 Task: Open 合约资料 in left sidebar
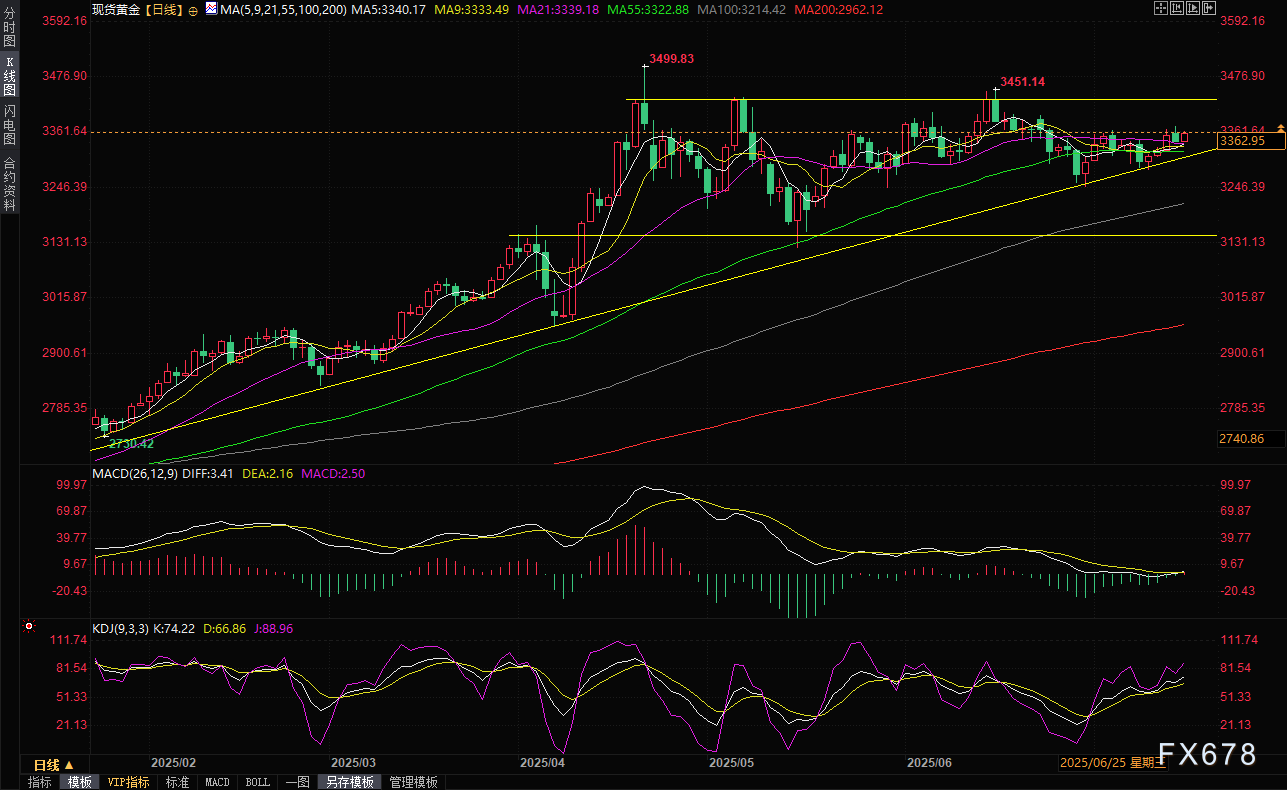(10, 183)
